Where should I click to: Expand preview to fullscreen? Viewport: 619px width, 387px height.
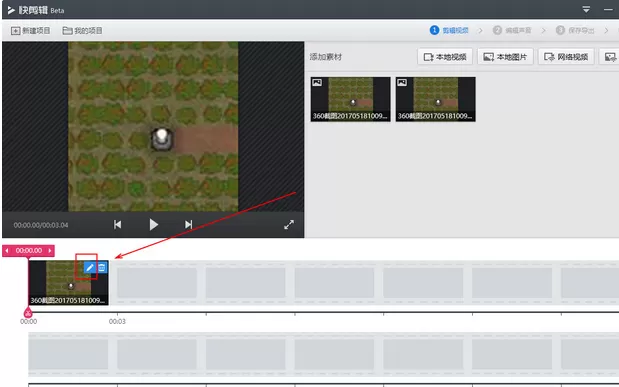(x=289, y=225)
